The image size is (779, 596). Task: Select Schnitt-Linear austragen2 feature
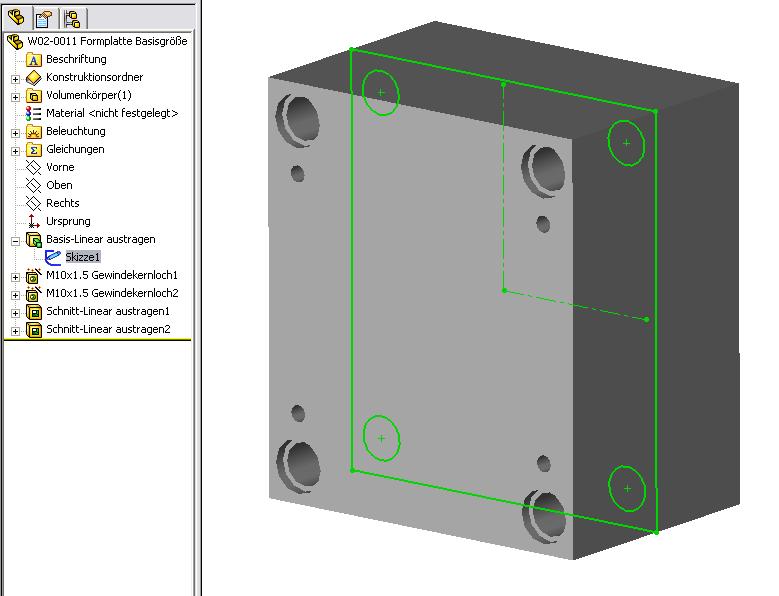(x=108, y=329)
